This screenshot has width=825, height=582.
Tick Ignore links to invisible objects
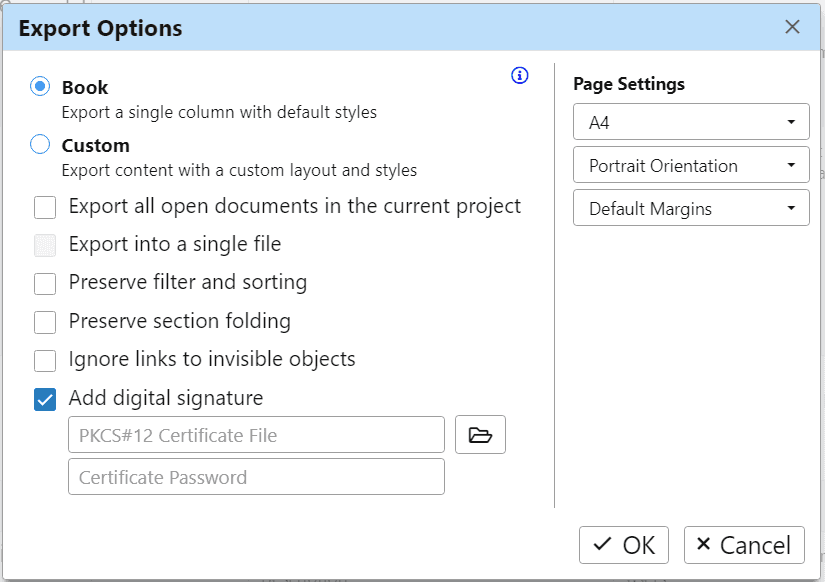pyautogui.click(x=45, y=360)
